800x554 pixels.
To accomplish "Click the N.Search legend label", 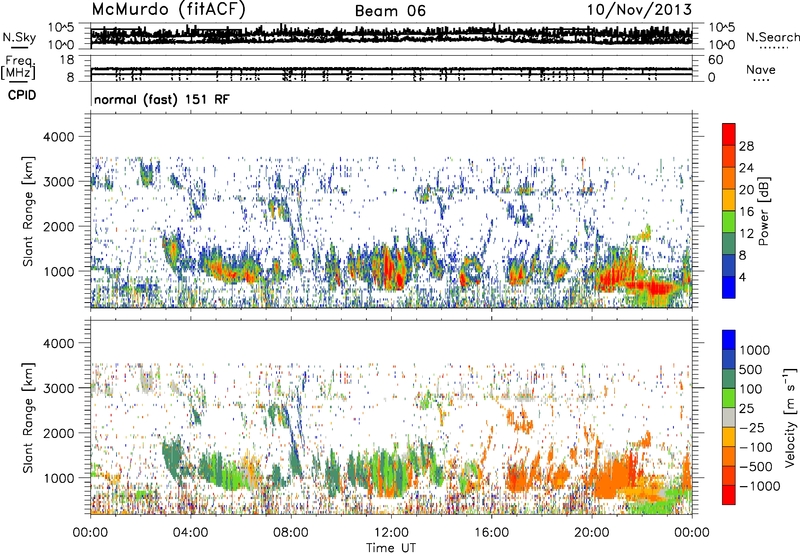I will (772, 37).
